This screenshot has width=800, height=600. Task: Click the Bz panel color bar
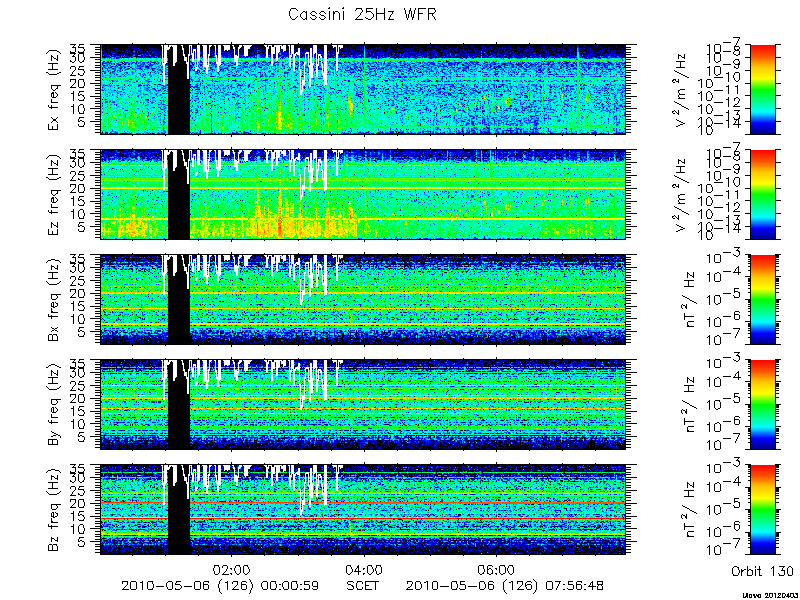tap(762, 510)
